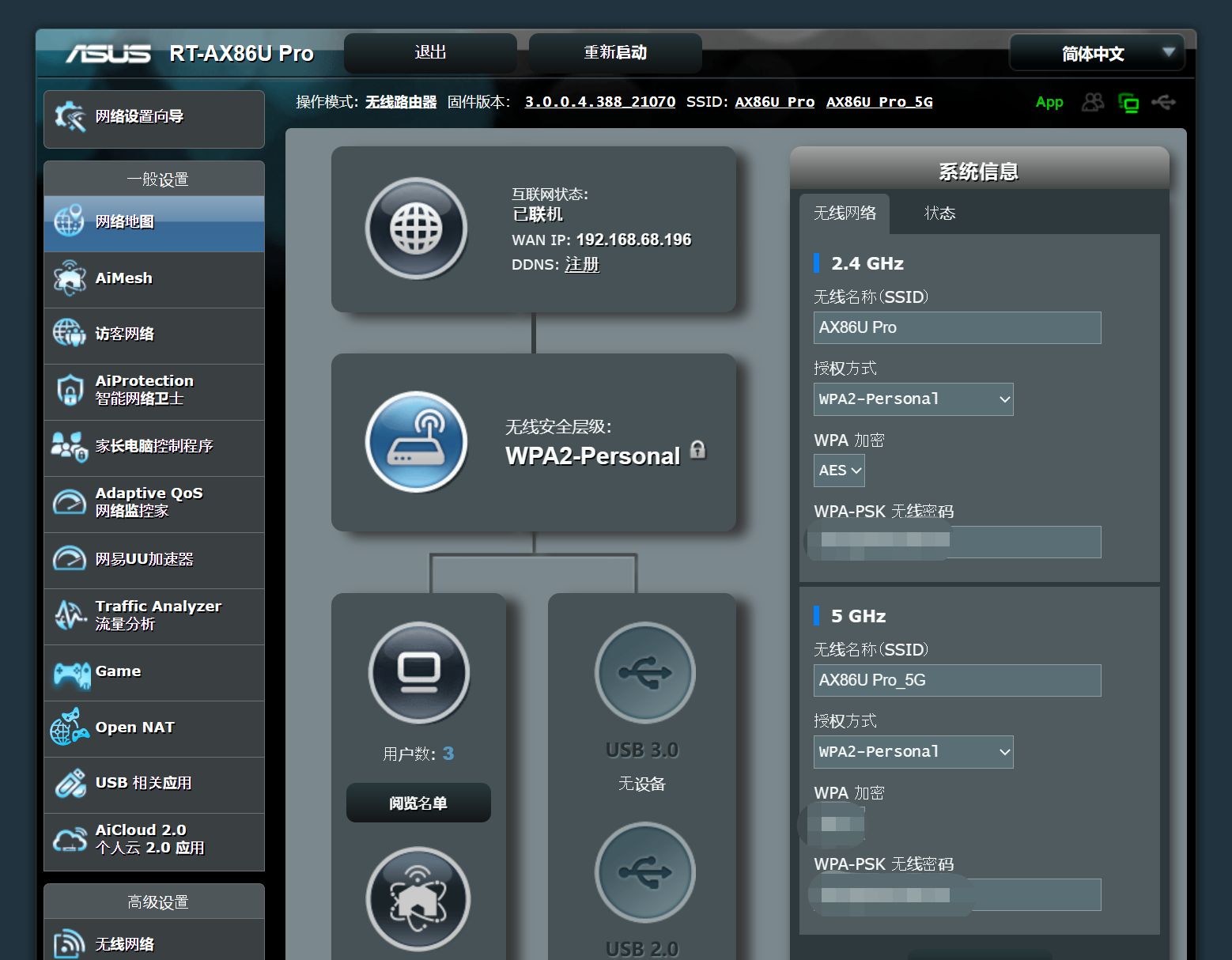Switch to the 状态 tab in 系统信息
Viewport: 1232px width, 960px height.
(x=940, y=214)
